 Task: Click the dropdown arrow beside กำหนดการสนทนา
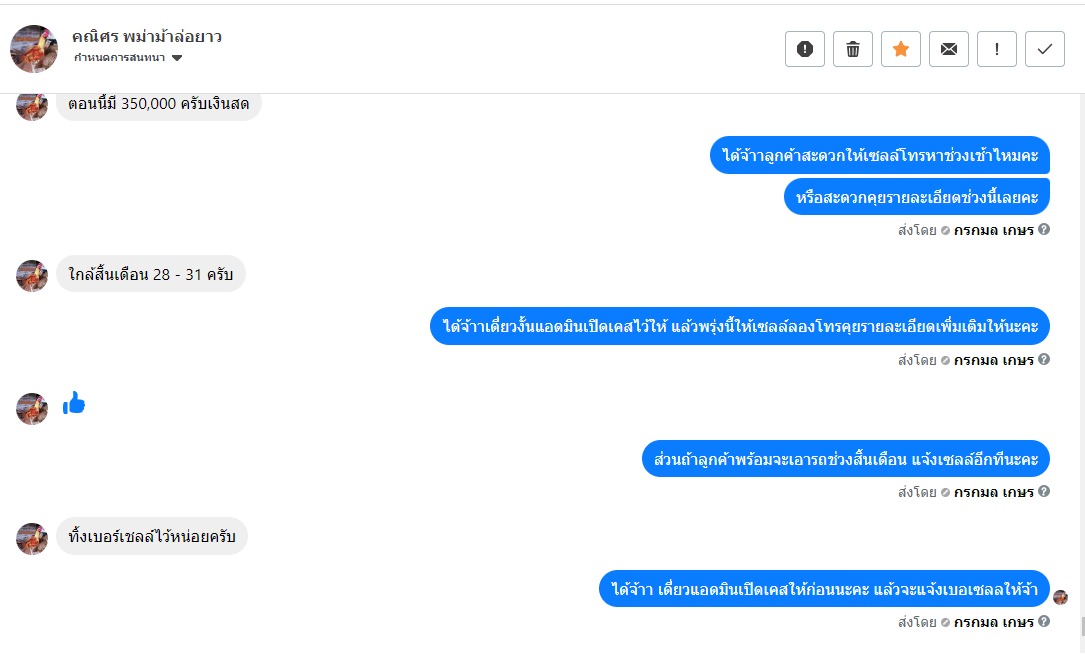tap(177, 58)
